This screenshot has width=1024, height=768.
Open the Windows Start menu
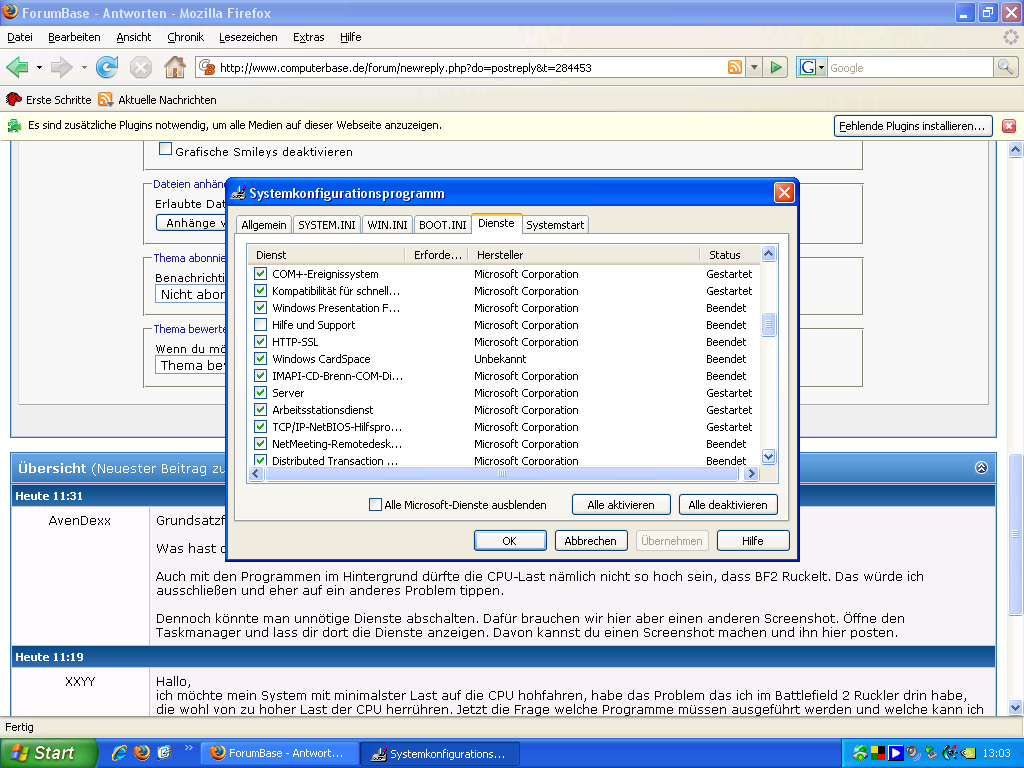(47, 753)
